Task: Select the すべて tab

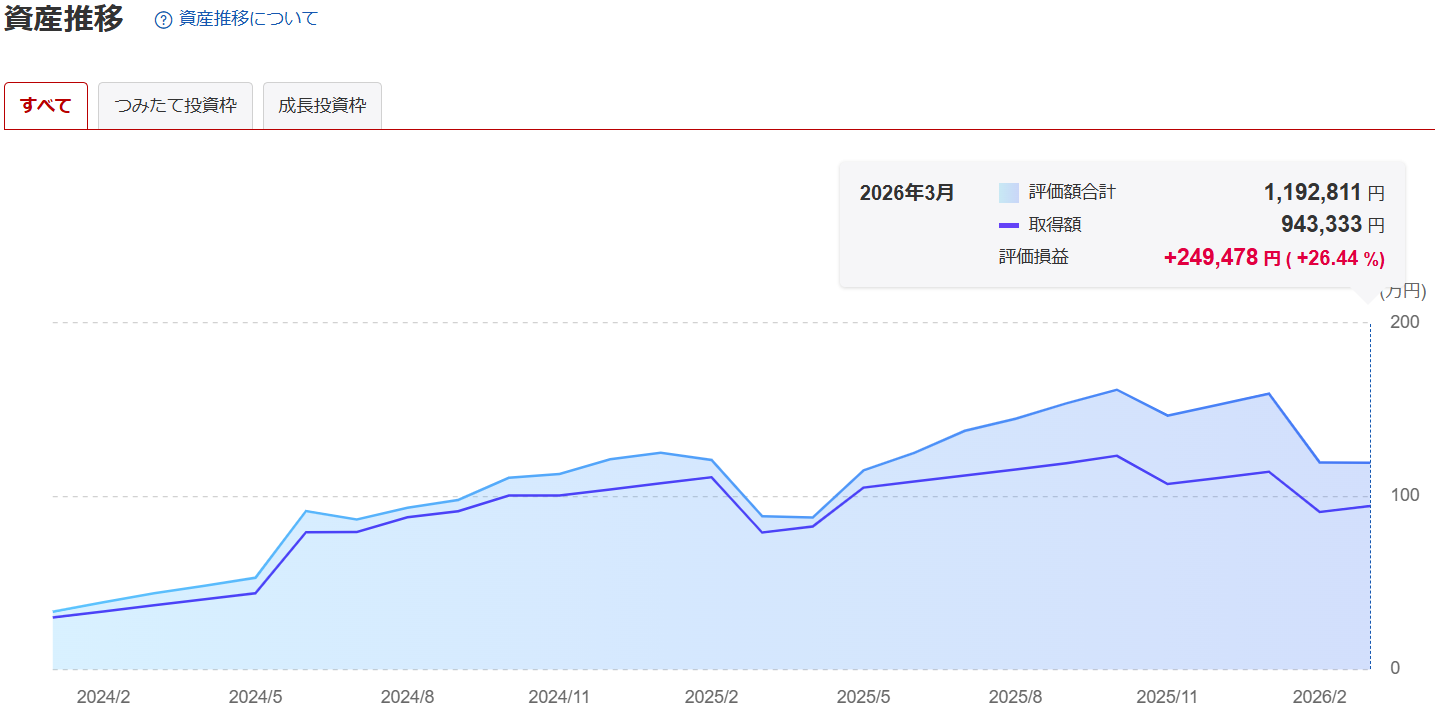Action: pos(46,106)
